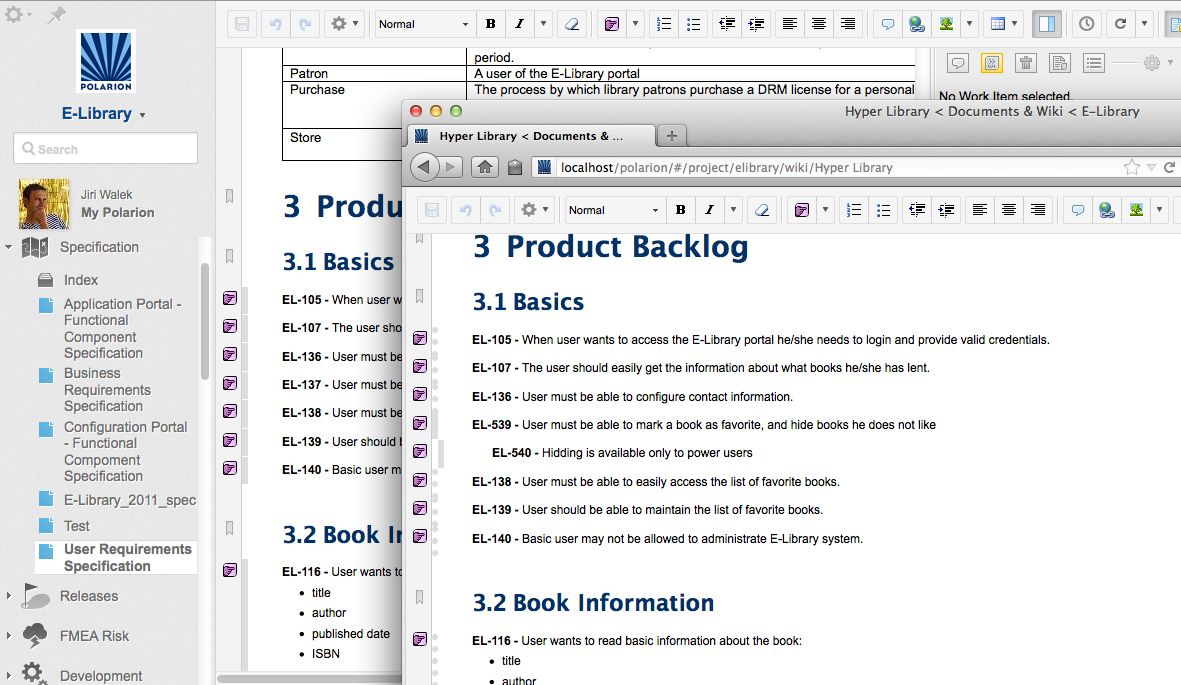The height and width of the screenshot is (685, 1181).
Task: Click the EL-116 link in front window
Action: (491, 641)
